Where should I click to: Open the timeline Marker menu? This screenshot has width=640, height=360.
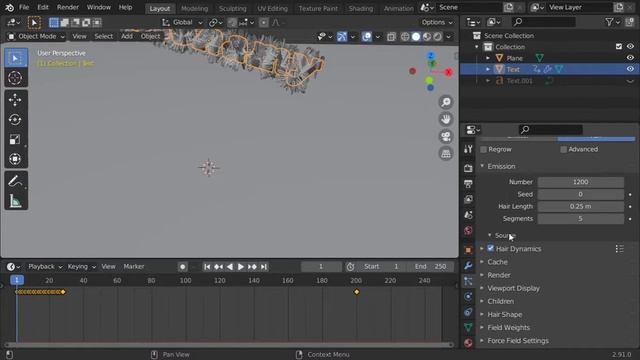pyautogui.click(x=134, y=267)
